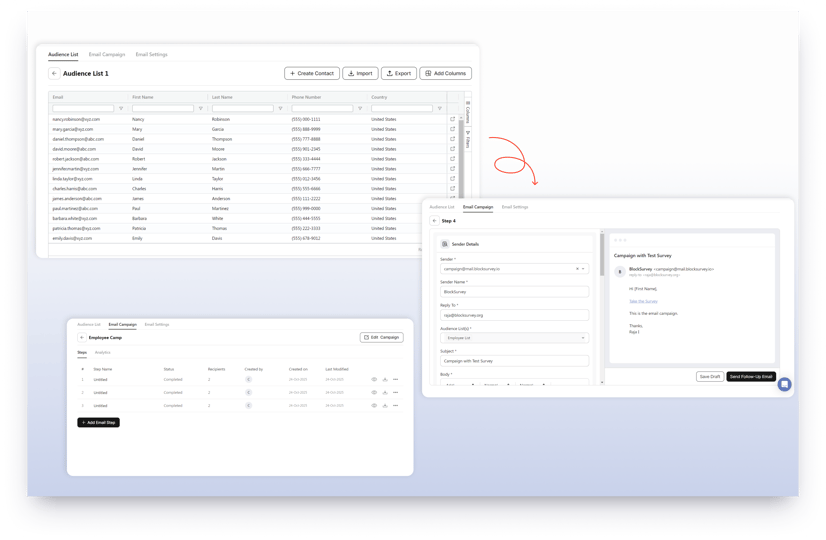The image size is (826, 540).
Task: Open the Last Name filter menu icon
Action: 280,109
